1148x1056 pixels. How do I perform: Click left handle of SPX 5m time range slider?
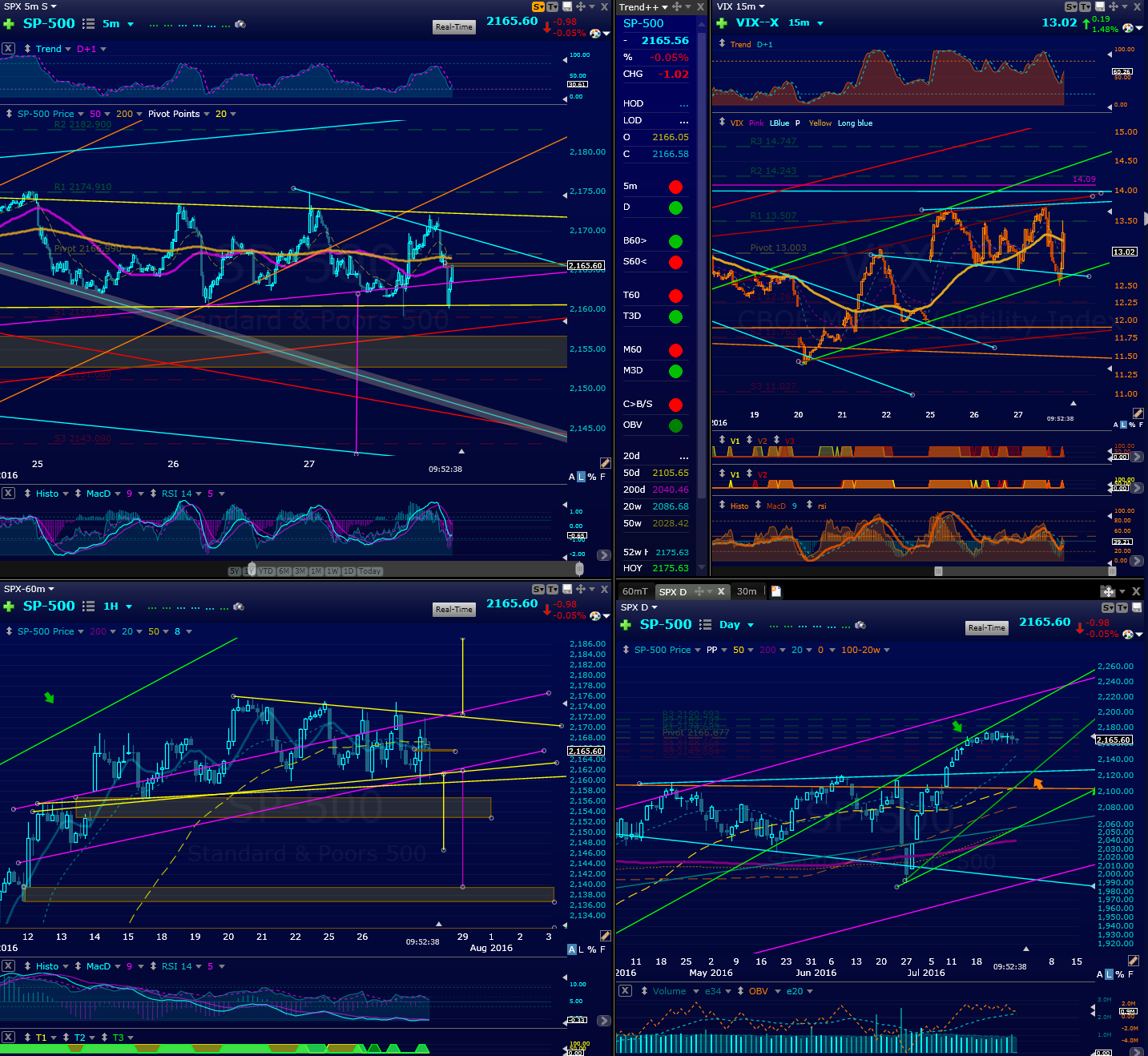(x=252, y=569)
